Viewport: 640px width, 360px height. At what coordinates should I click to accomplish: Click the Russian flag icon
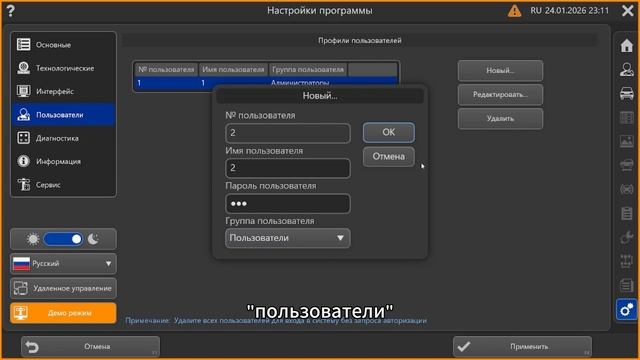tap(21, 264)
